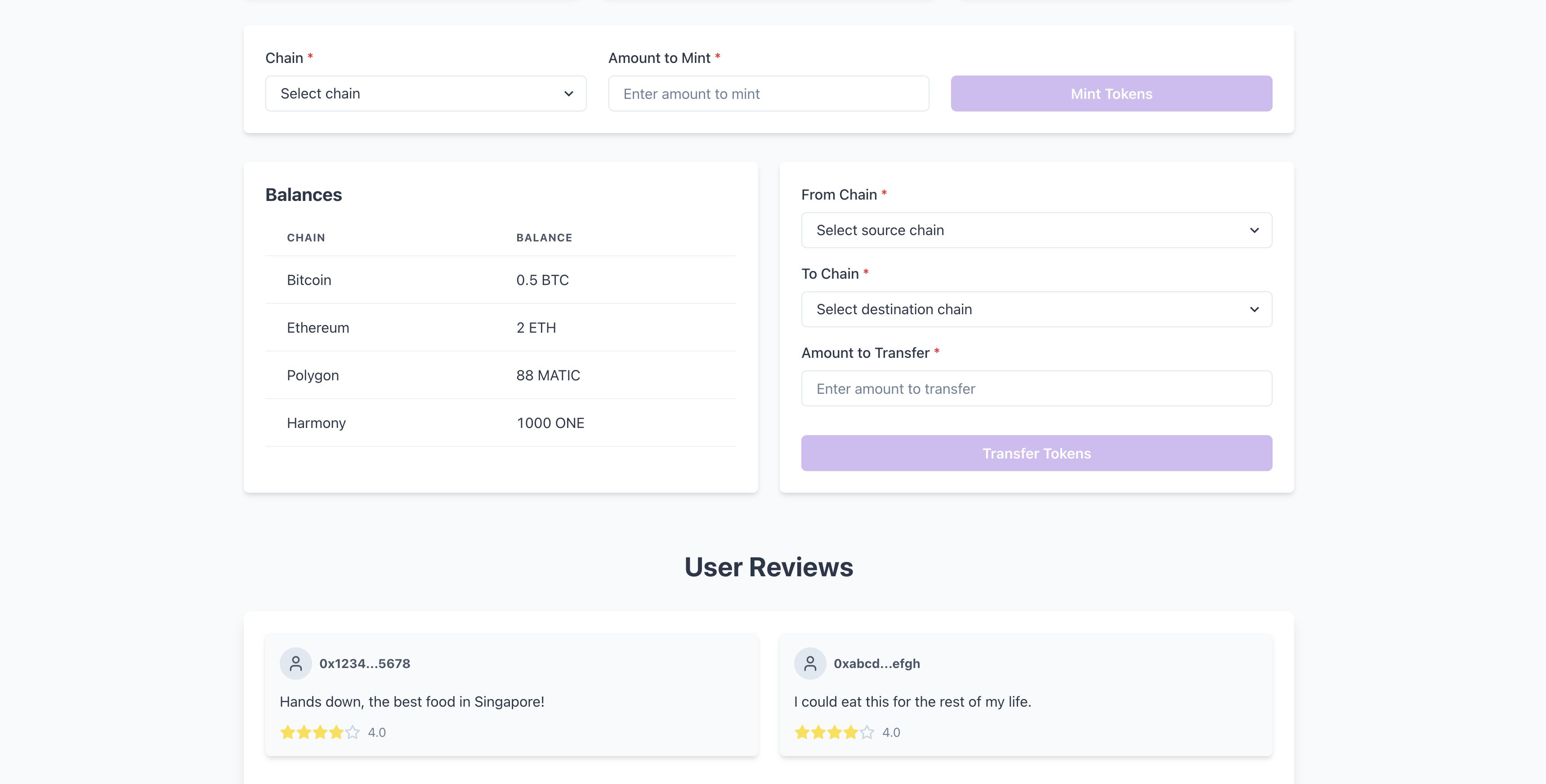1546x784 pixels.
Task: Click the fifth empty star in 0x1234...5678's rating
Action: [352, 732]
